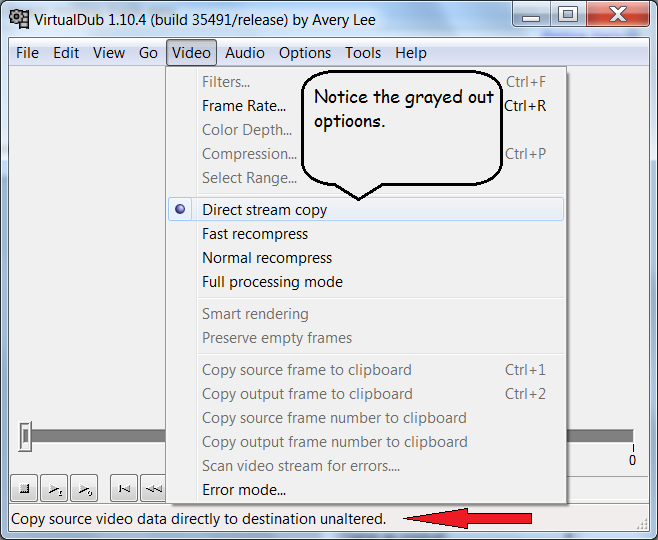658x540 pixels.
Task: Select the Fast recompress mode
Action: [x=366, y=234]
